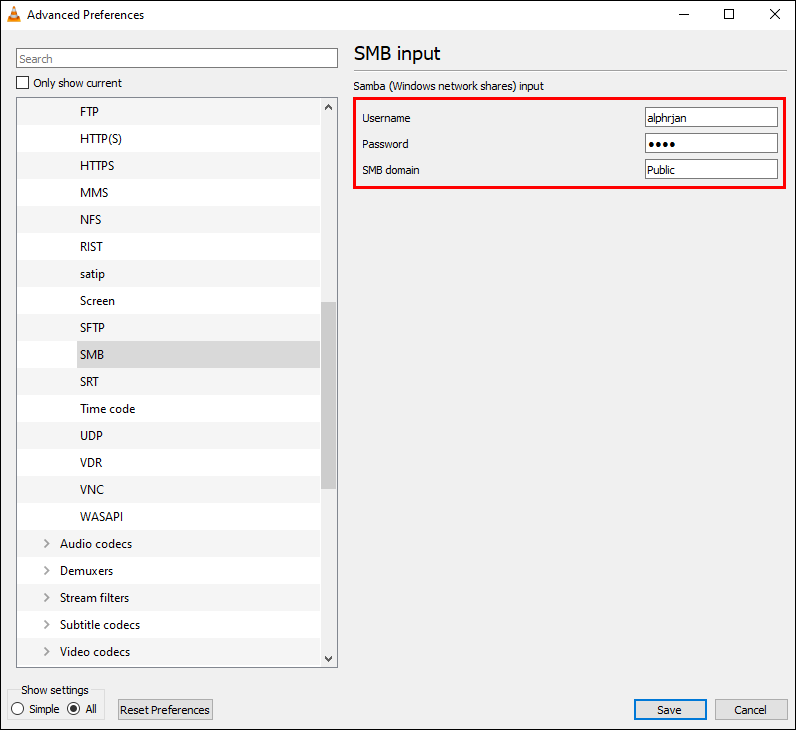The width and height of the screenshot is (796, 730).
Task: Maximize the Advanced Preferences window
Action: click(729, 15)
